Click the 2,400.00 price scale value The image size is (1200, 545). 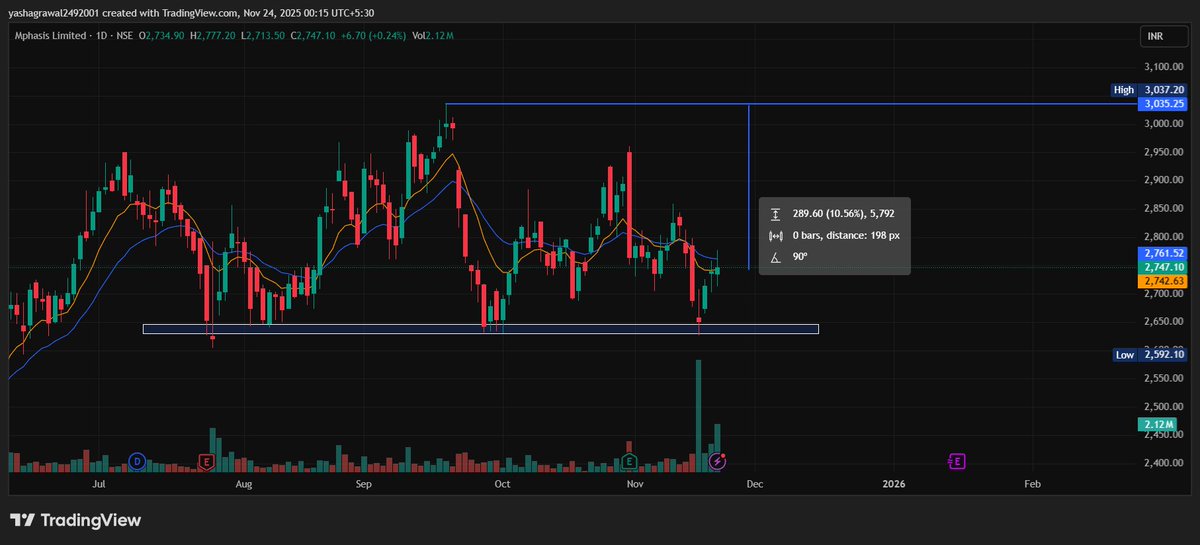1166,463
